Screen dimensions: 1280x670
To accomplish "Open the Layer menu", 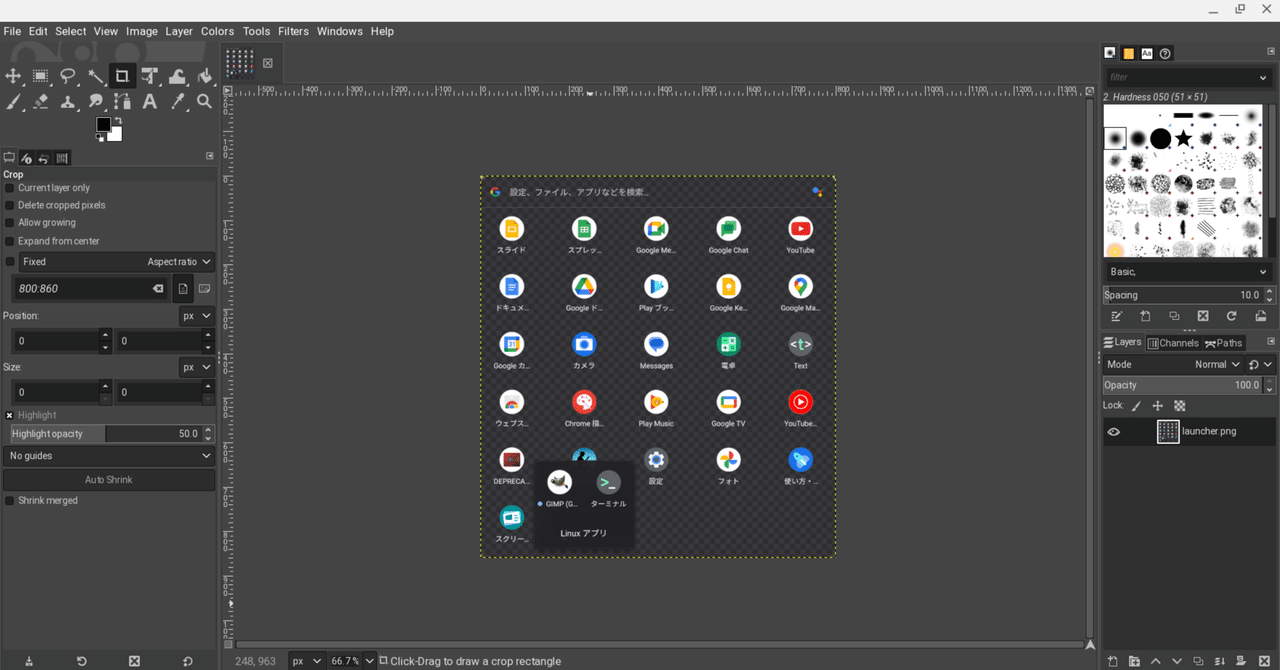I will point(179,31).
